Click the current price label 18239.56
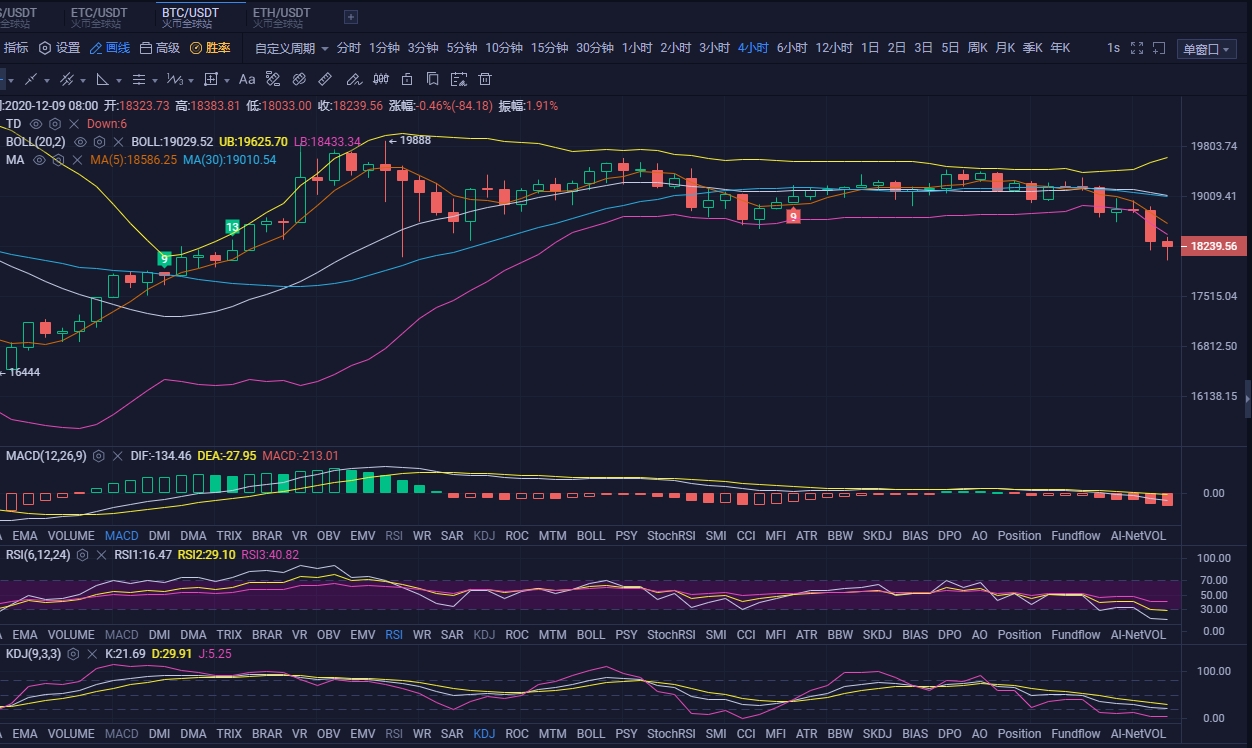 point(1213,246)
